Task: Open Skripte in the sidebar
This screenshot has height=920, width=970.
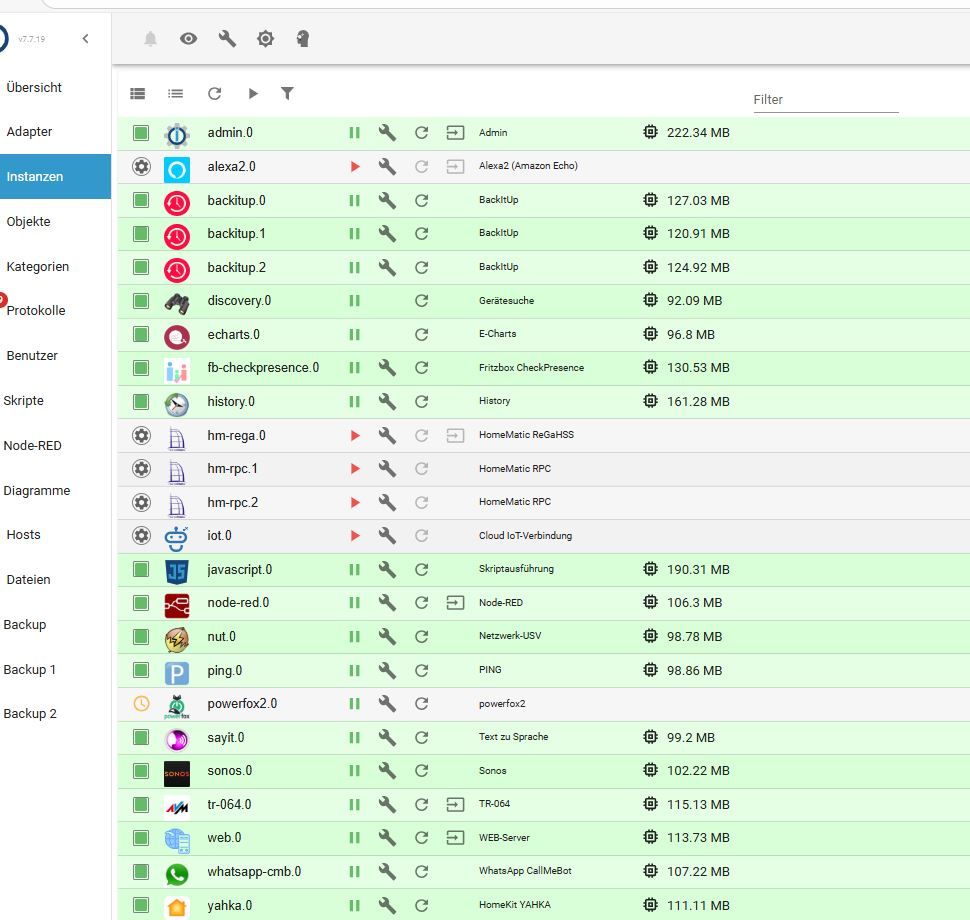Action: tap(24, 400)
